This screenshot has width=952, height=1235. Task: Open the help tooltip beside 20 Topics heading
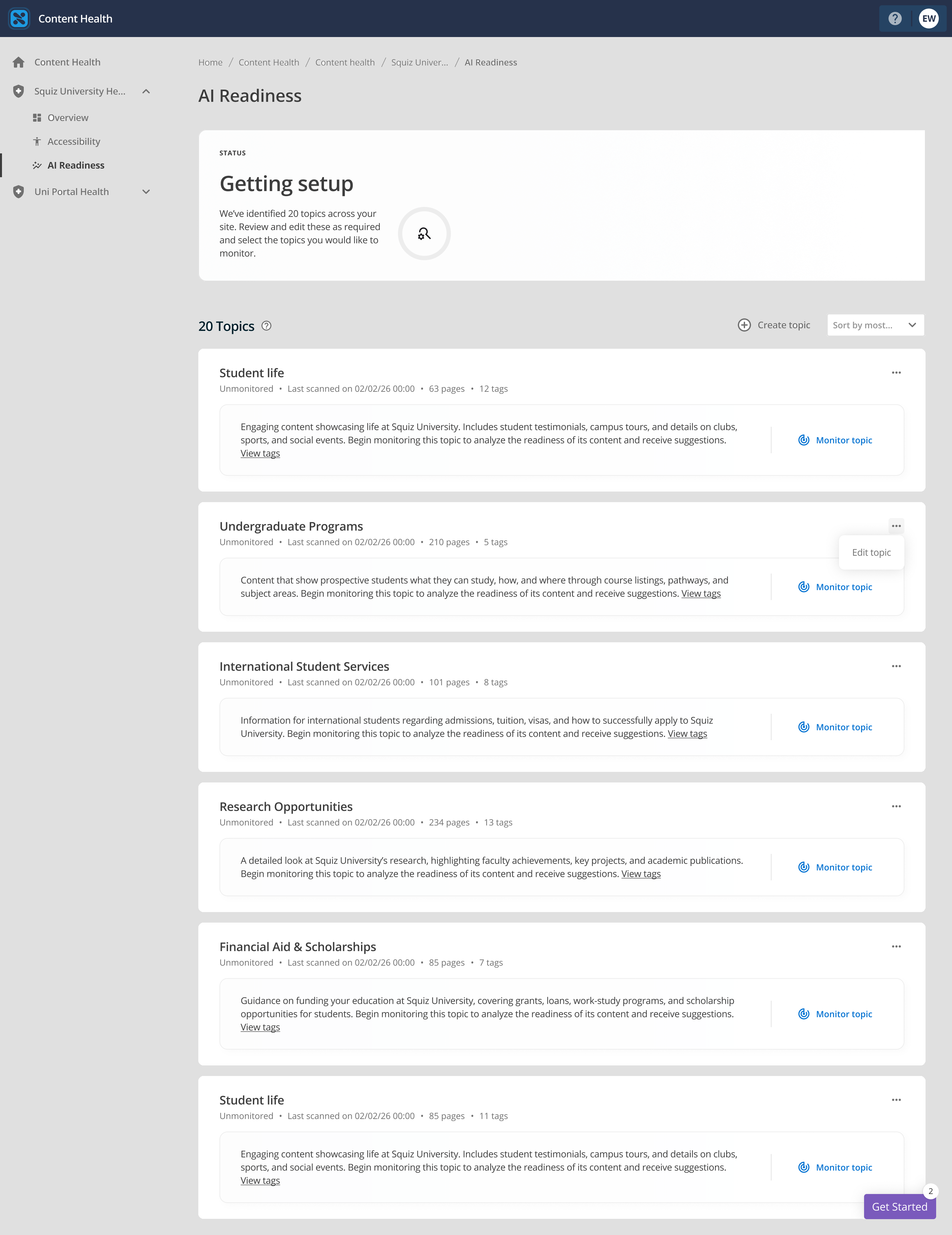[266, 326]
